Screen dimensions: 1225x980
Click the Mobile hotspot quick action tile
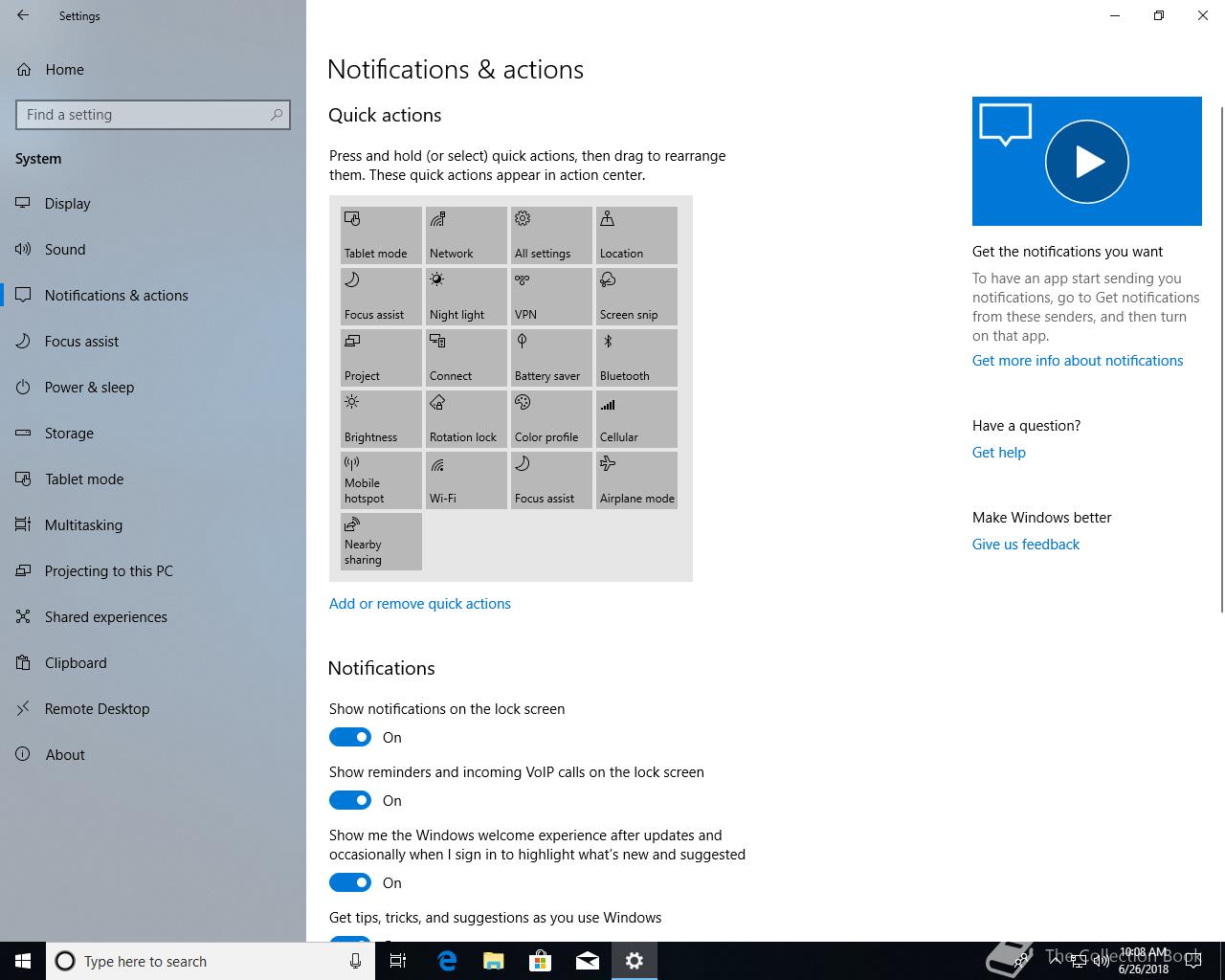point(381,480)
